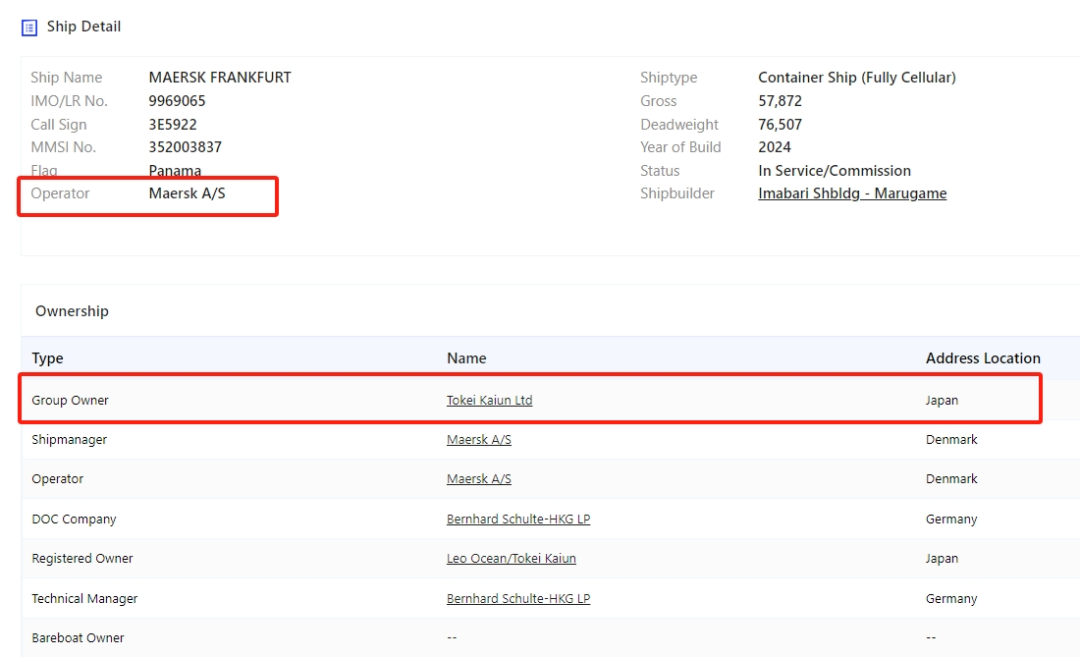The height and width of the screenshot is (657, 1080).
Task: Open Maersk A/S link in Operator ownership row
Action: pos(479,479)
